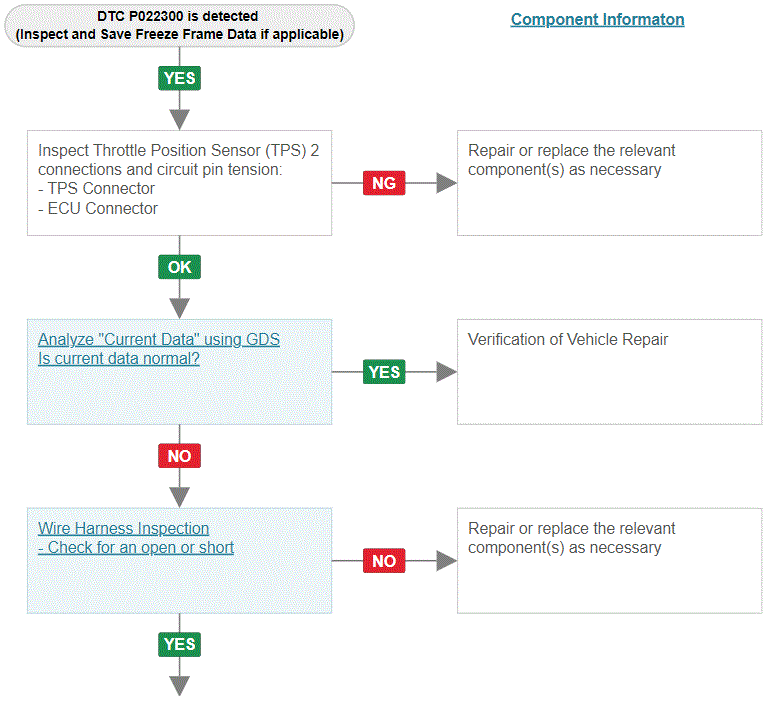
Task: Click the DTC P022300 is detected start box
Action: (179, 26)
